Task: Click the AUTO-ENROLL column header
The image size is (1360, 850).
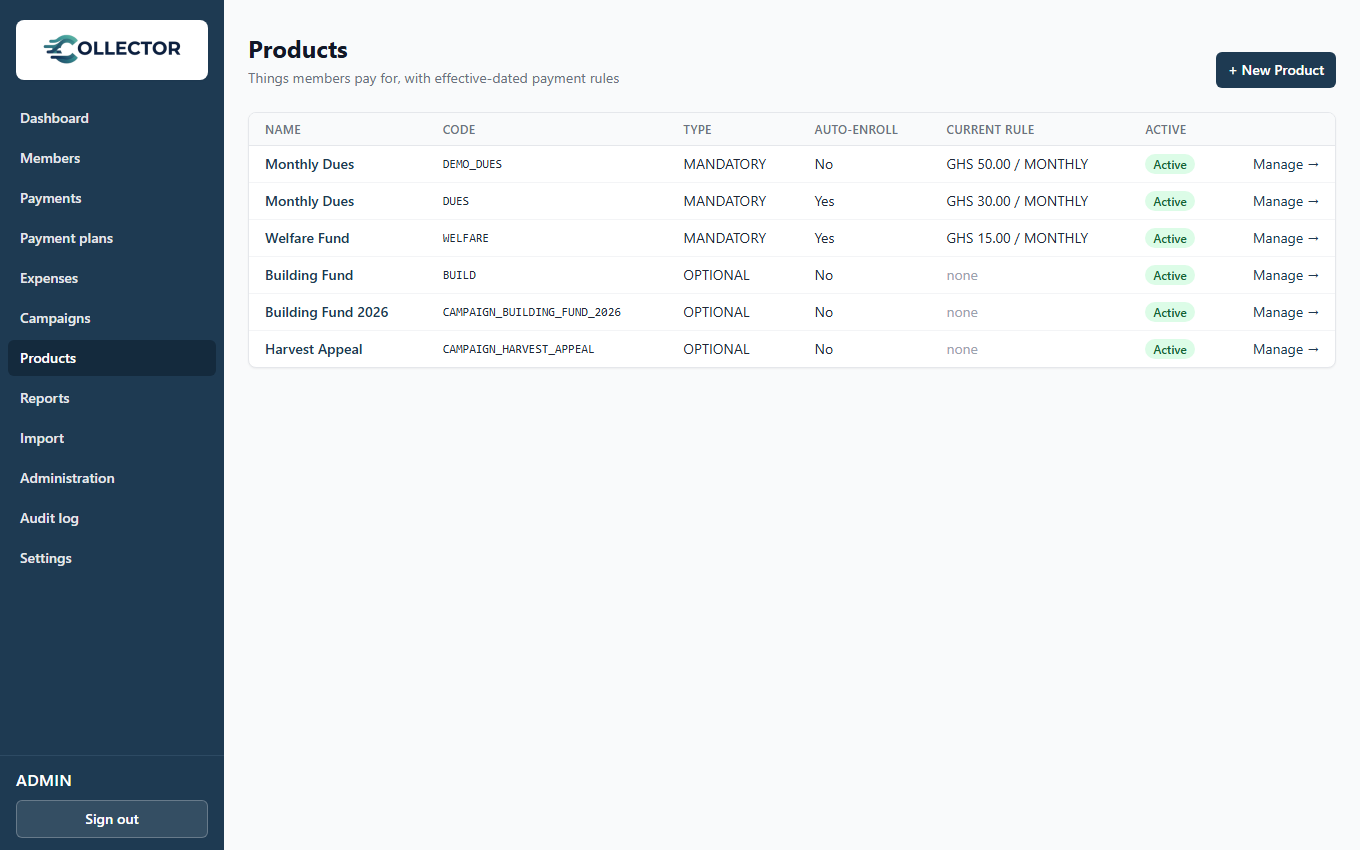Action: pyautogui.click(x=856, y=130)
